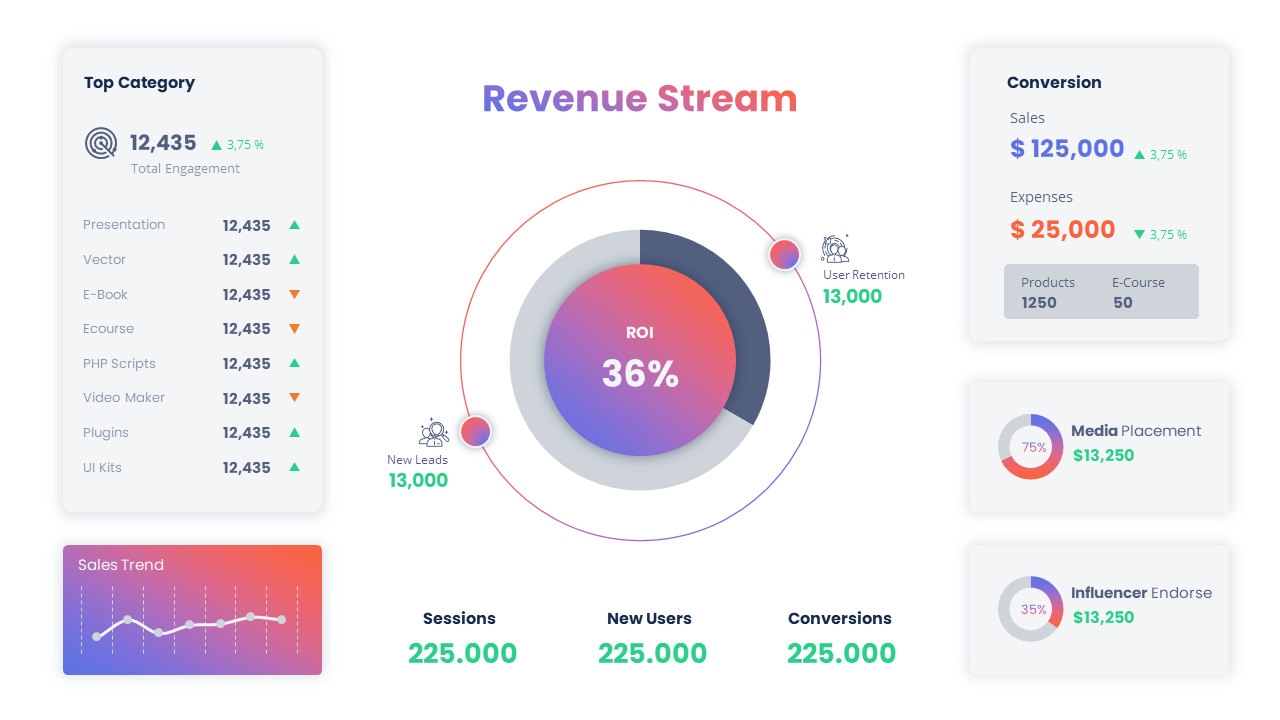Click the Expenses $25,000 figure
The height and width of the screenshot is (720, 1280).
click(1062, 230)
